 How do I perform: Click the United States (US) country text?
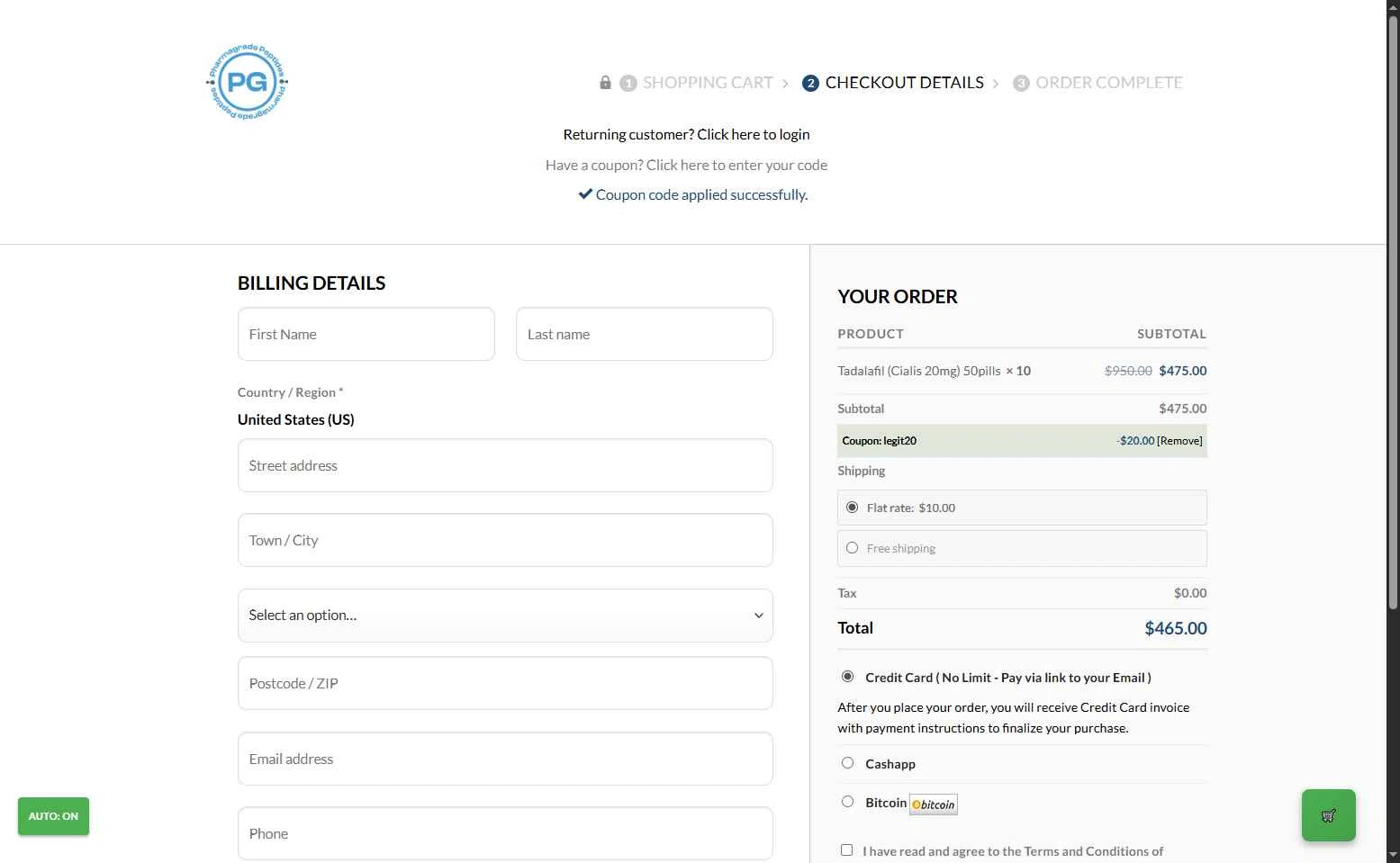pos(296,419)
